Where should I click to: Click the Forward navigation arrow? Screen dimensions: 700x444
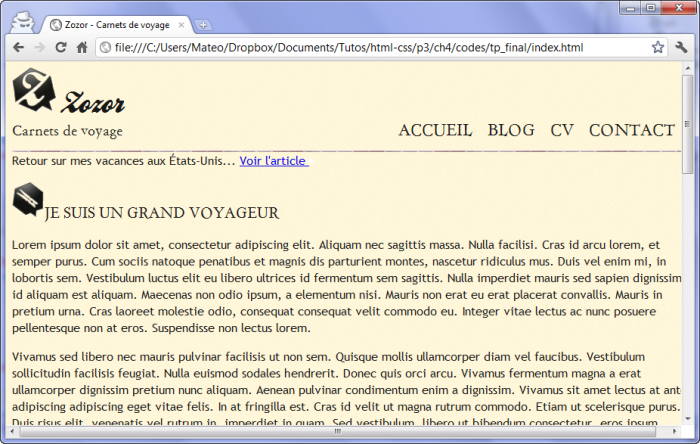coord(39,47)
